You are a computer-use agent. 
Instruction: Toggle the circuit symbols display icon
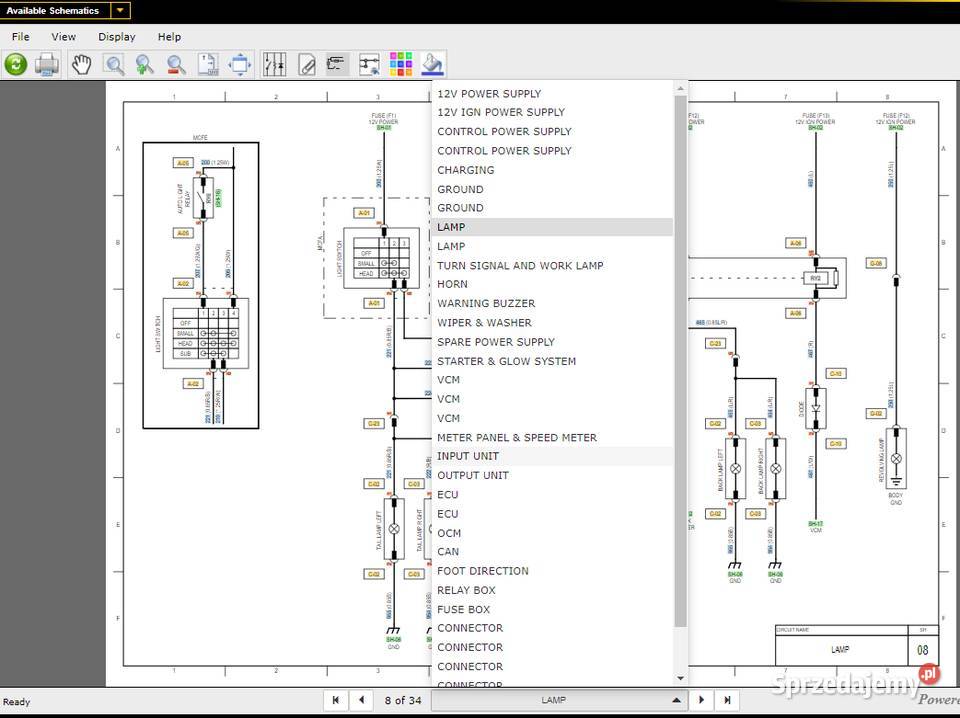point(275,63)
